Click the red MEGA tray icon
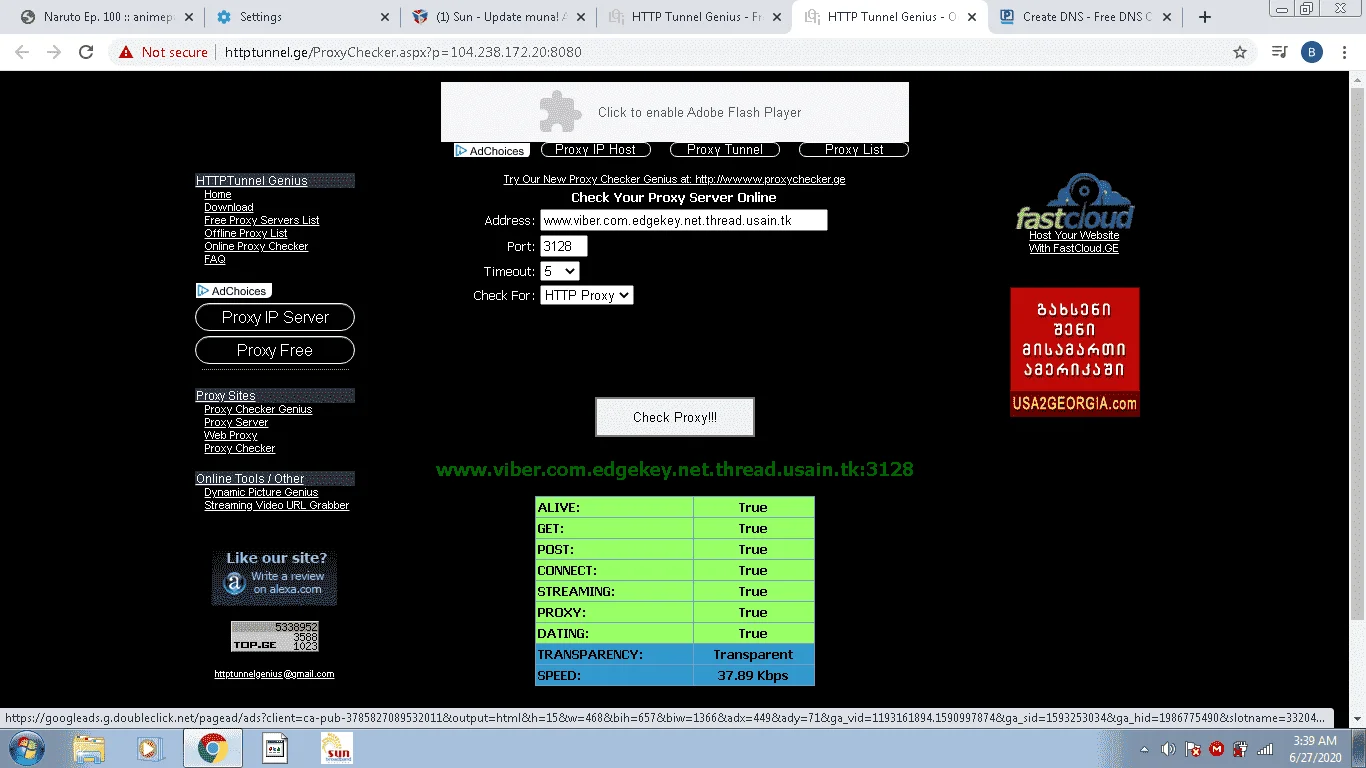Image resolution: width=1366 pixels, height=768 pixels. coord(1216,749)
